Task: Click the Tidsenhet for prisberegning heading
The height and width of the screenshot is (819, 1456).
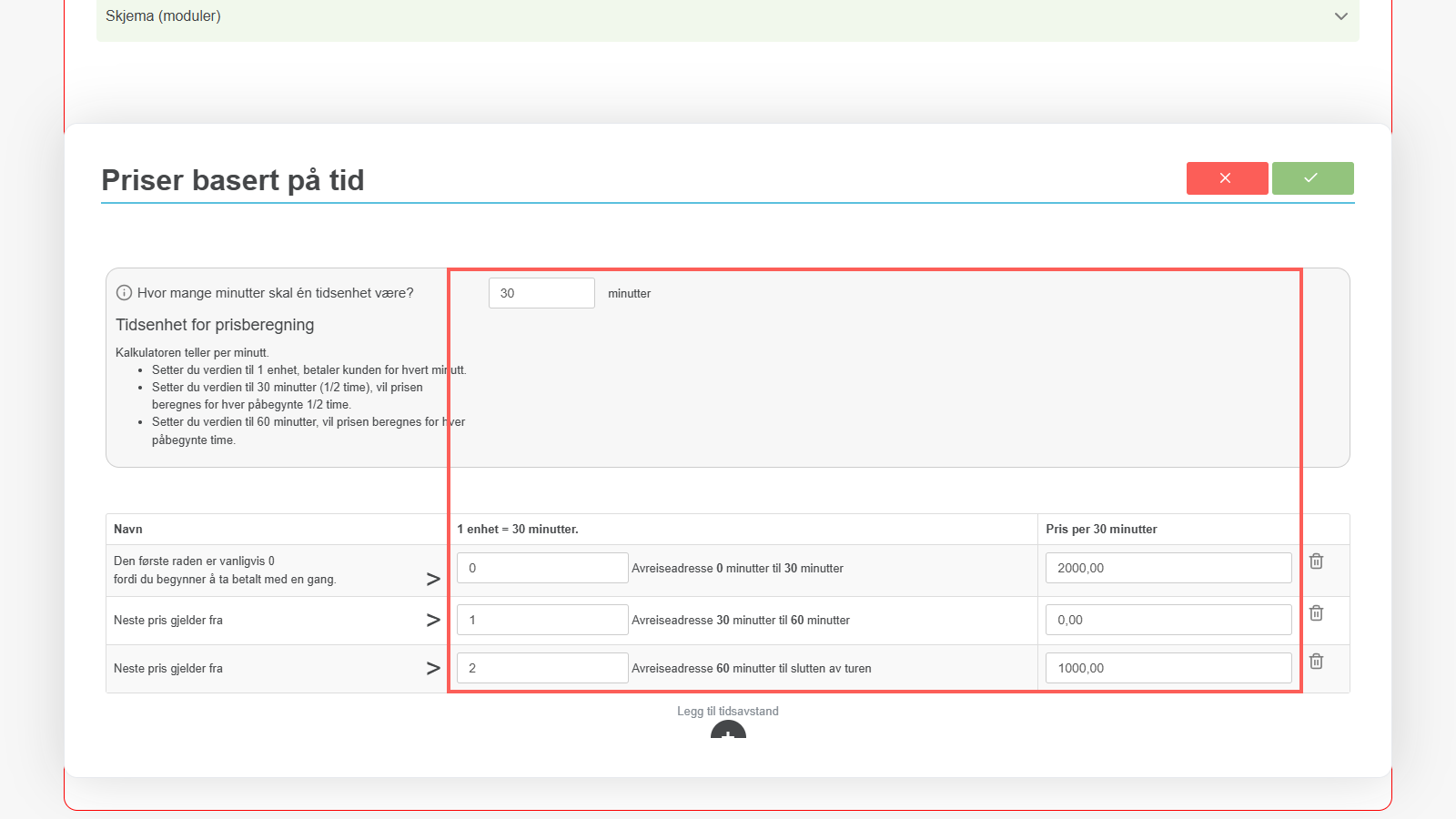Action: coord(215,325)
